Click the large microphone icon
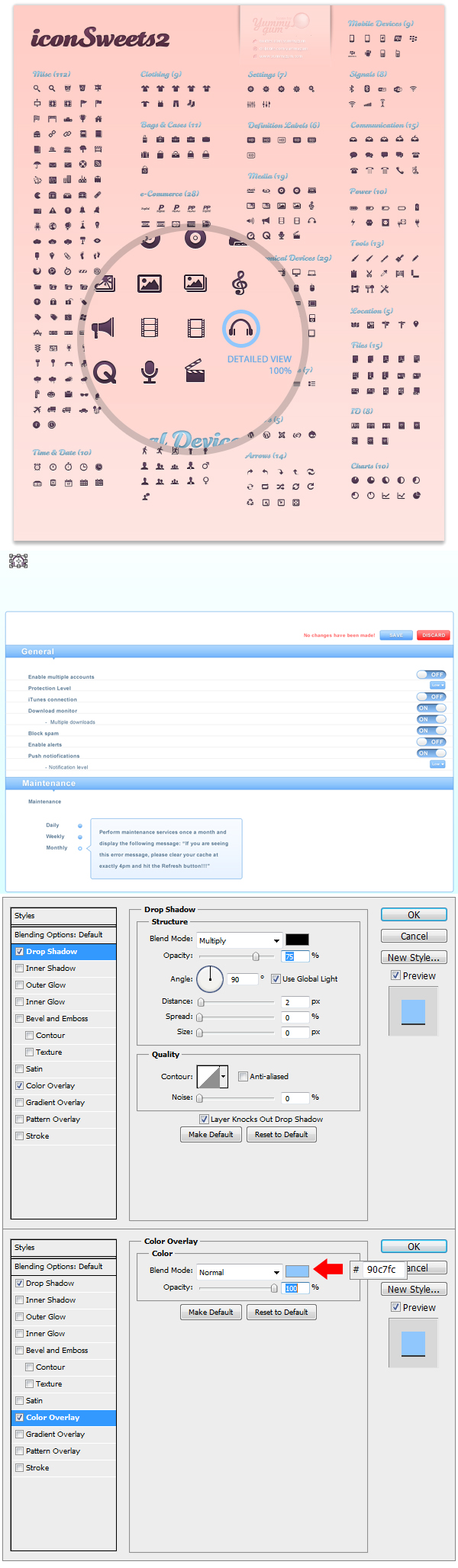 150,371
